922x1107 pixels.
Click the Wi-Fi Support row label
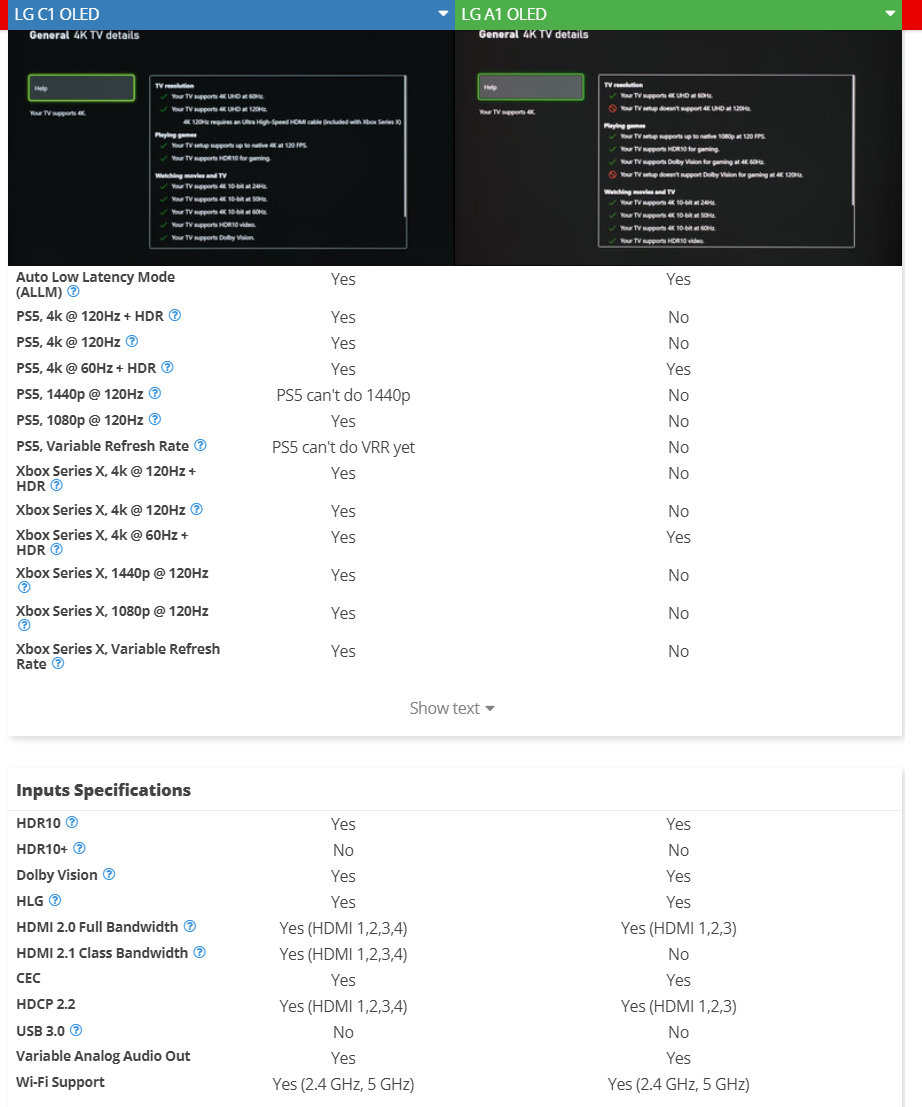tap(61, 1082)
